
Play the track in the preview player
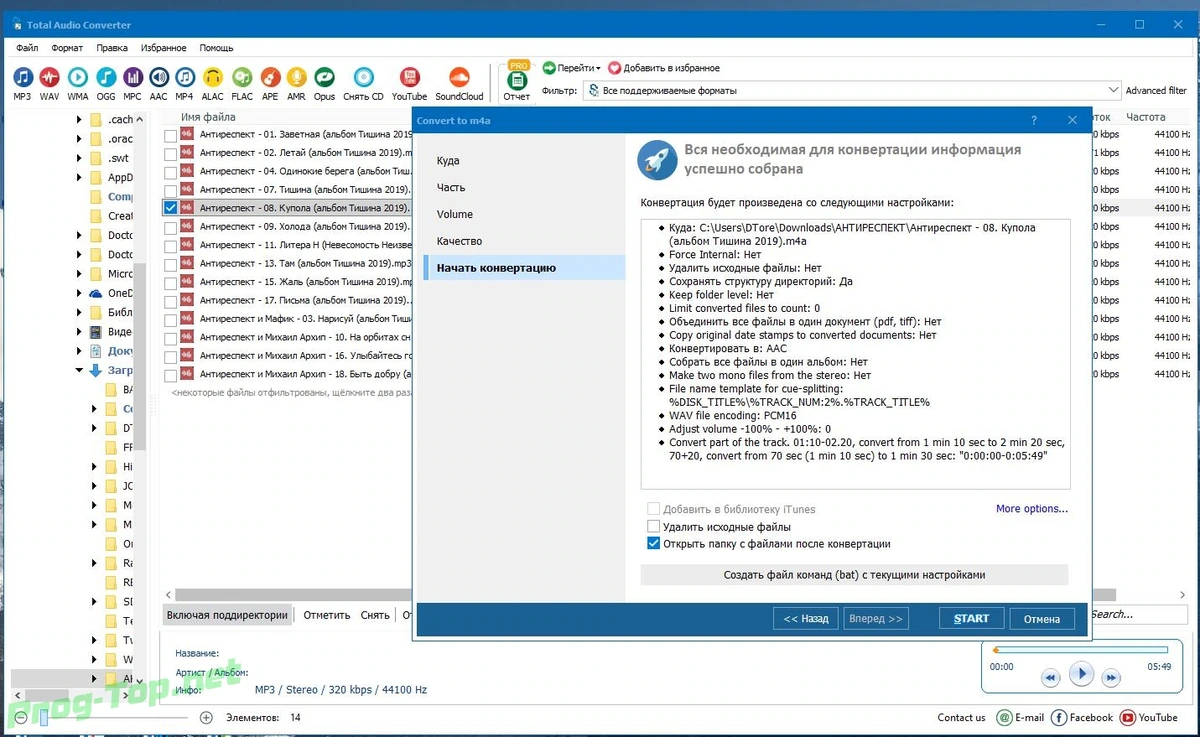click(x=1080, y=674)
